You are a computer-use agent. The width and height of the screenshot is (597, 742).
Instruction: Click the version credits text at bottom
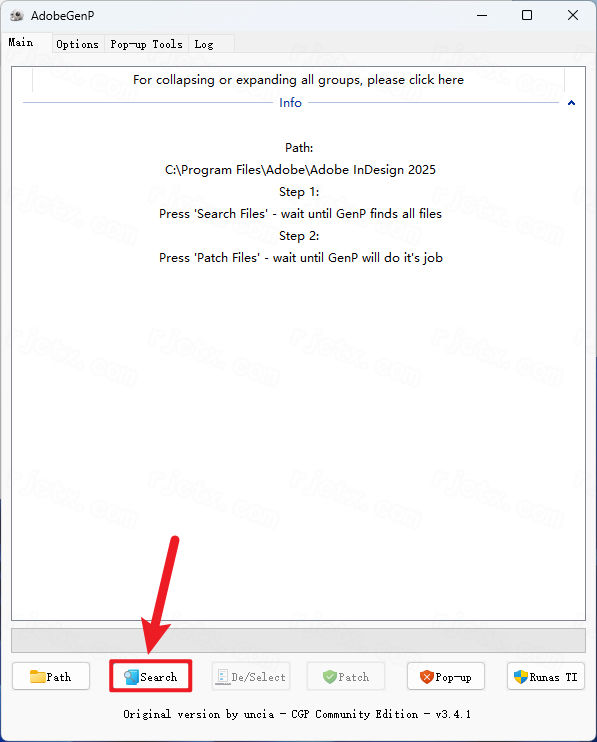point(298,714)
